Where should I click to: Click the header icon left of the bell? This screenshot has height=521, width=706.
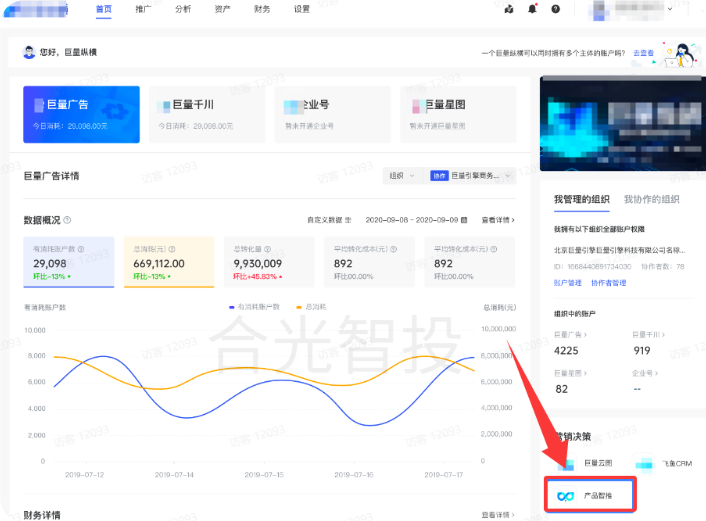509,9
